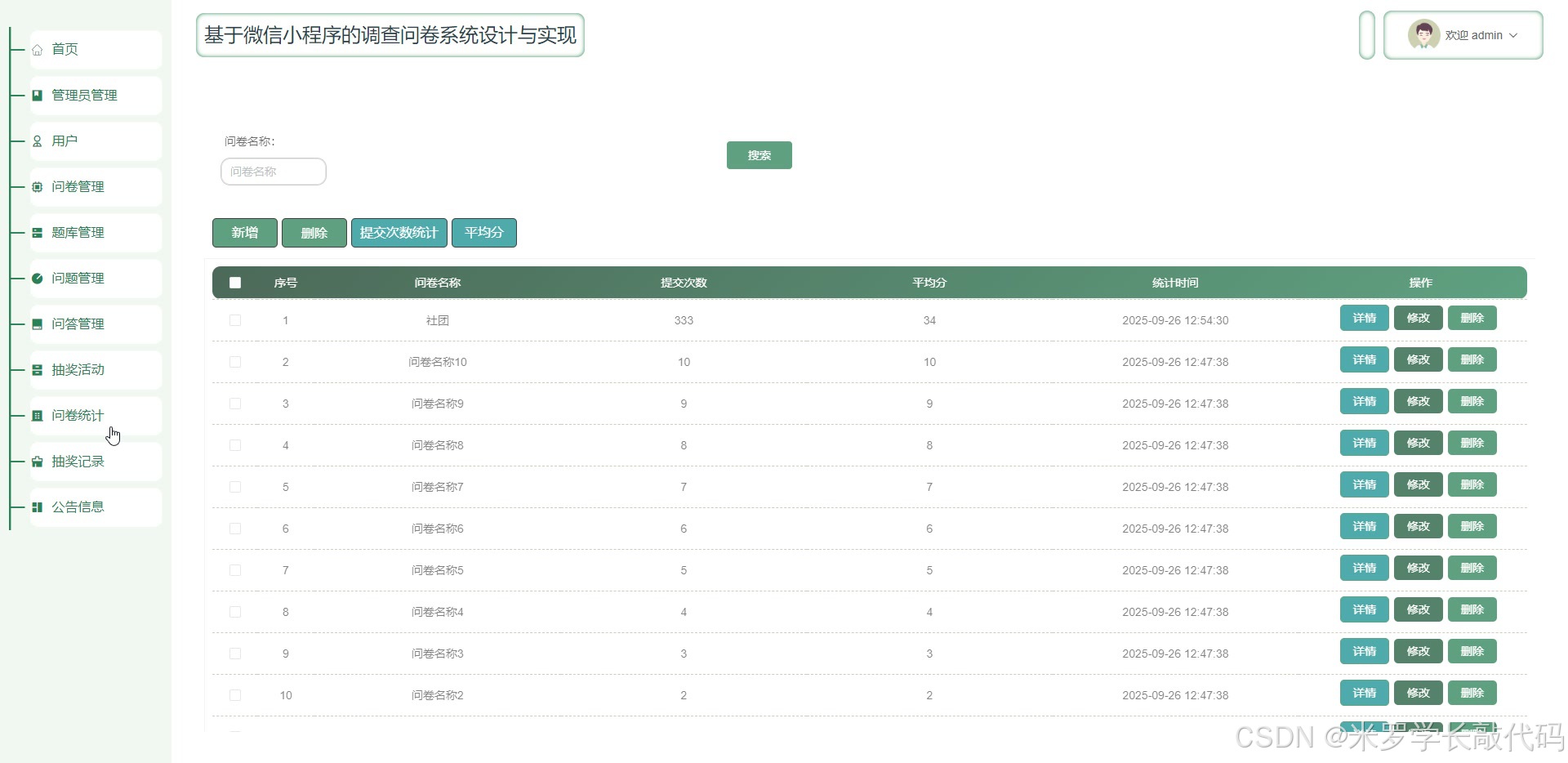Click the user icon beside 用户
The width and height of the screenshot is (1568, 763).
pyautogui.click(x=38, y=141)
